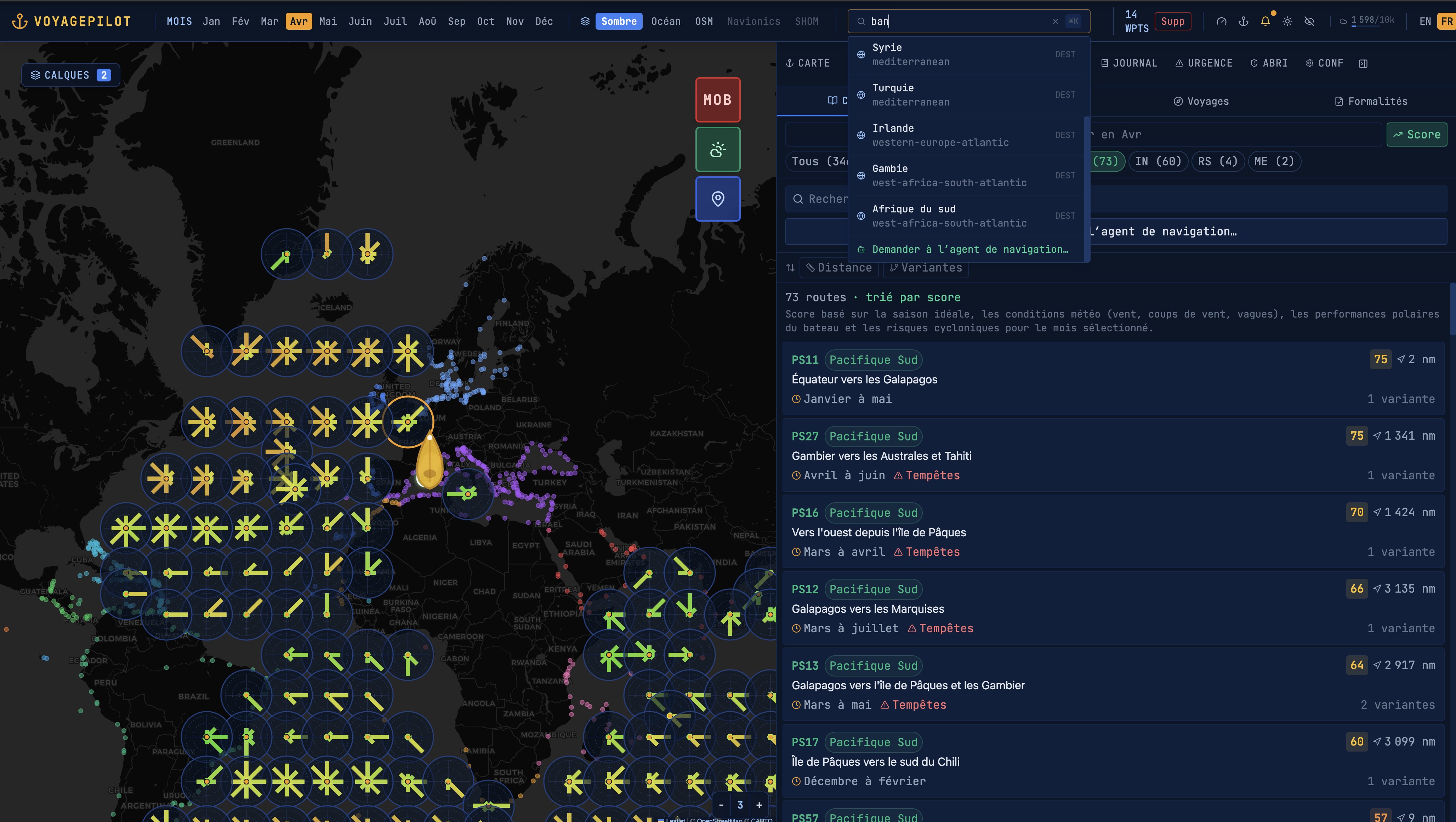Switch basemap to OSM
1456x822 pixels.
[704, 22]
